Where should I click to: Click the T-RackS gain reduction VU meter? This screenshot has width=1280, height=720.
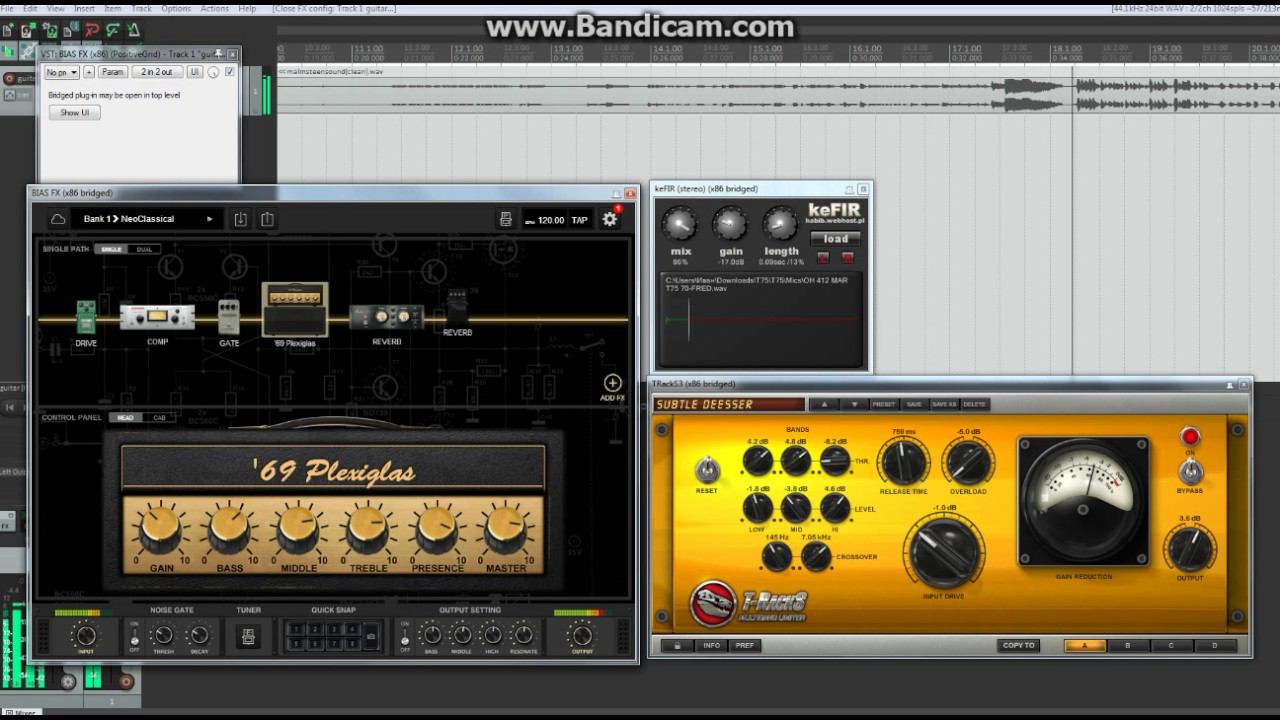pyautogui.click(x=1083, y=500)
